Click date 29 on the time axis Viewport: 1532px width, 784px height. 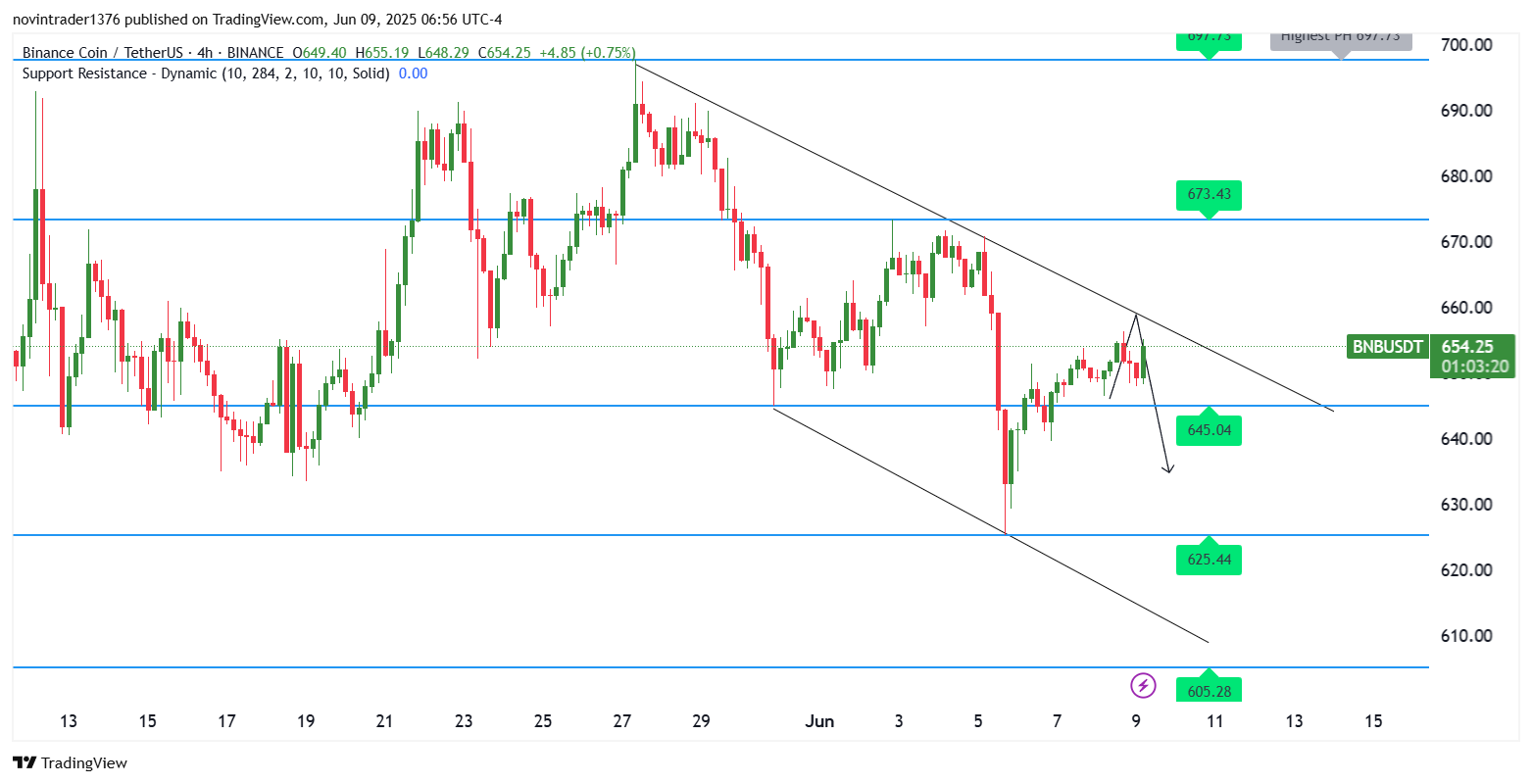tap(701, 721)
